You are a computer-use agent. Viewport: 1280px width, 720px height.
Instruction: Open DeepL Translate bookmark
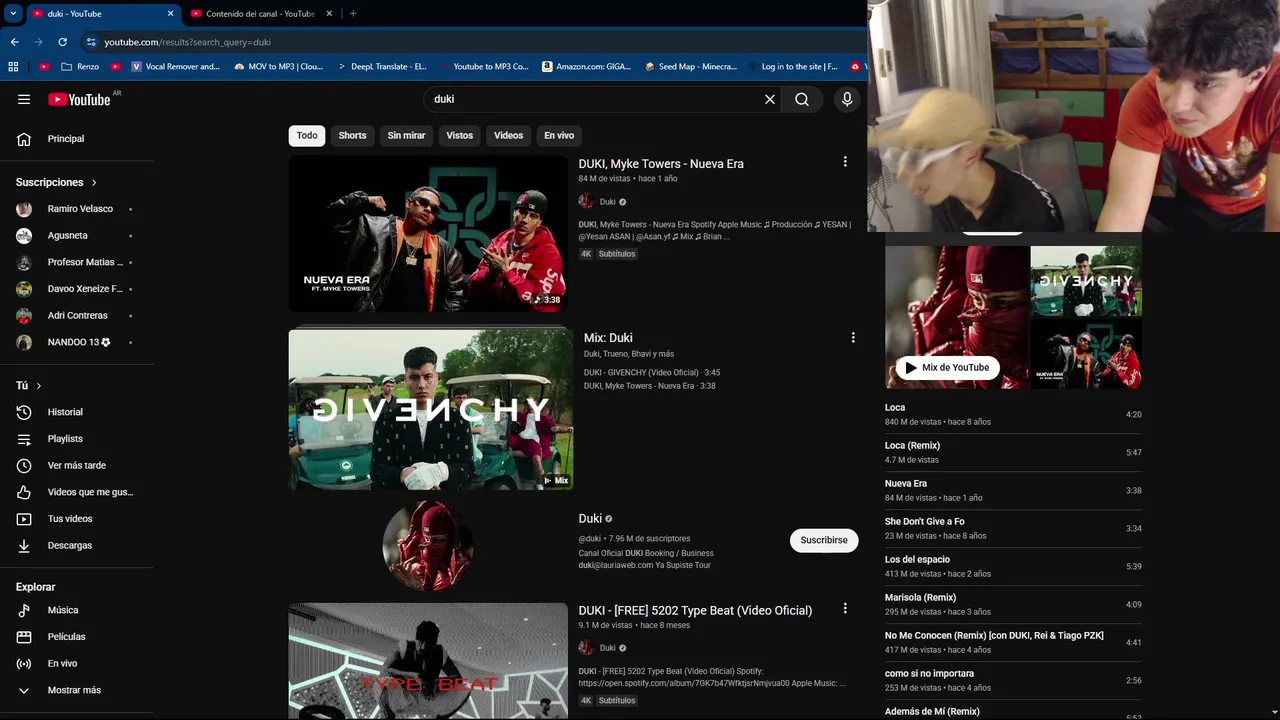(382, 67)
